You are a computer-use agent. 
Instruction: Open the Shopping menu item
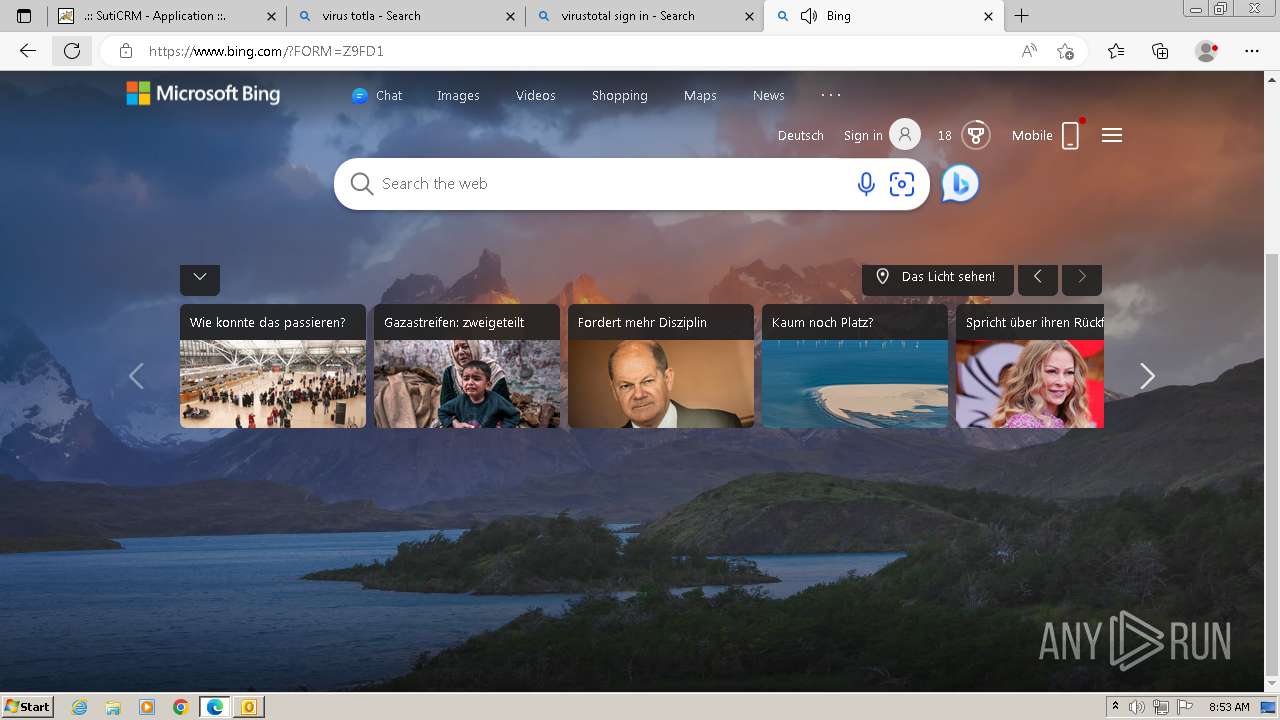620,95
